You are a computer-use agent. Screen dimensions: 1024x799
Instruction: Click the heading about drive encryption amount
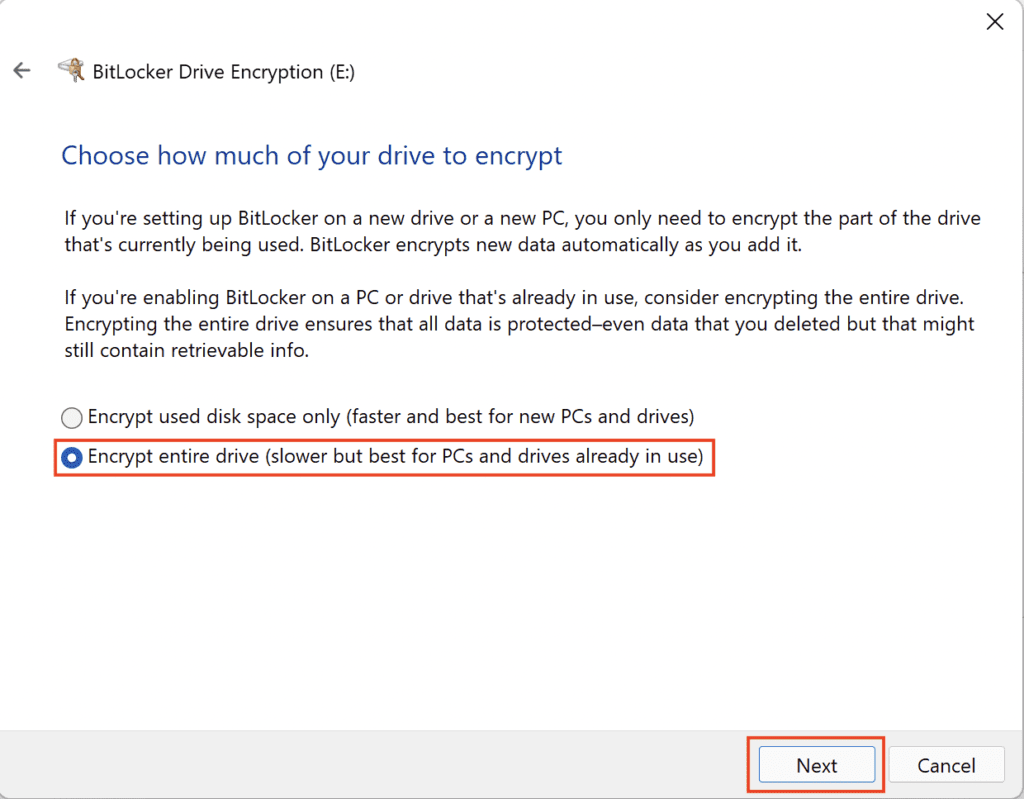(x=311, y=156)
